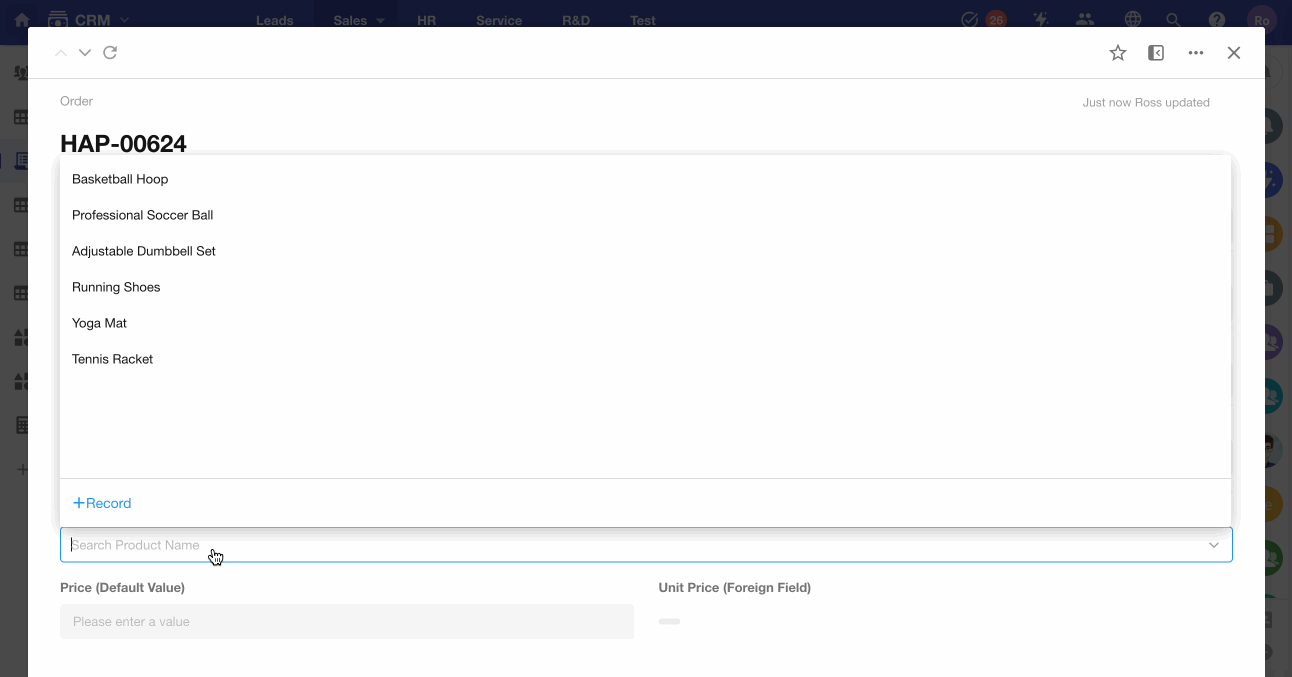1292x677 pixels.
Task: Open the three-dot more options menu
Action: (1196, 53)
